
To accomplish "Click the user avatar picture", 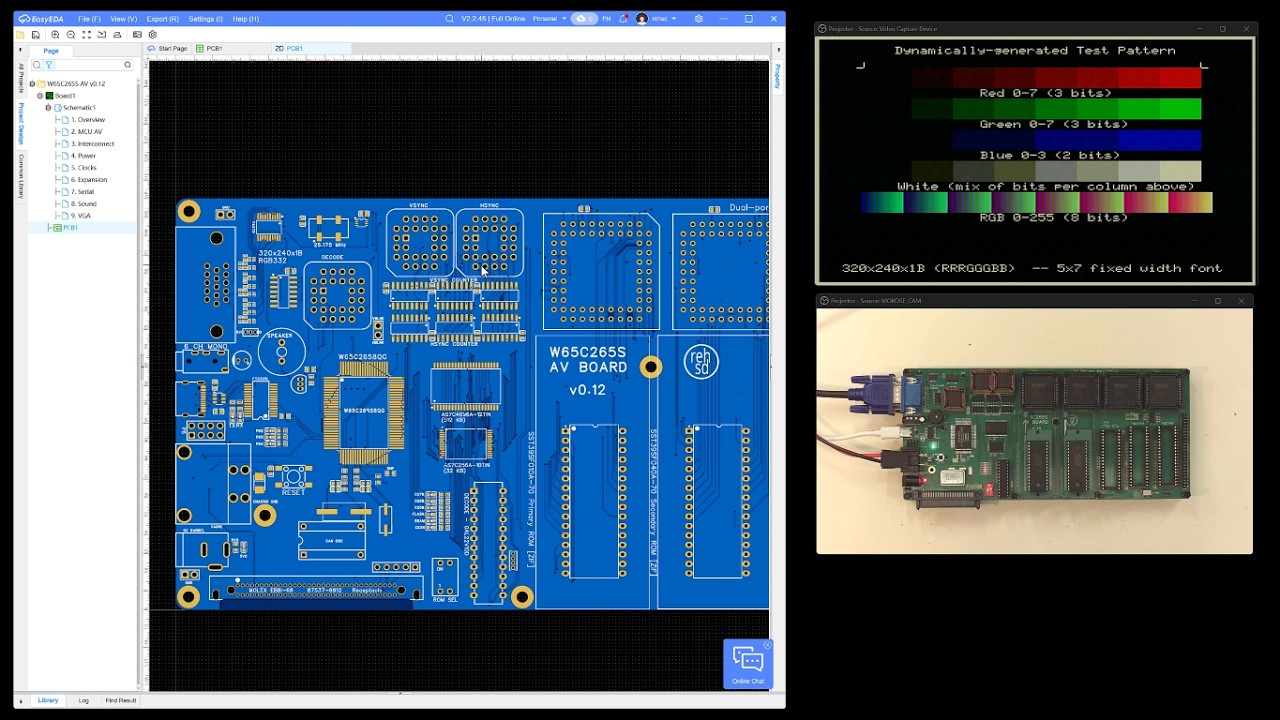I will coord(642,18).
